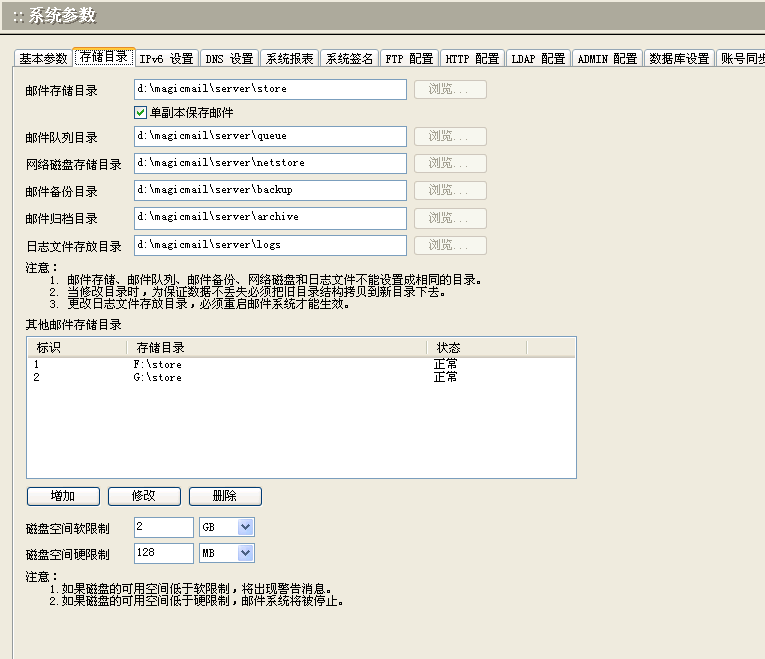Select the F:\store row in storage list
765x659 pixels.
point(157,365)
